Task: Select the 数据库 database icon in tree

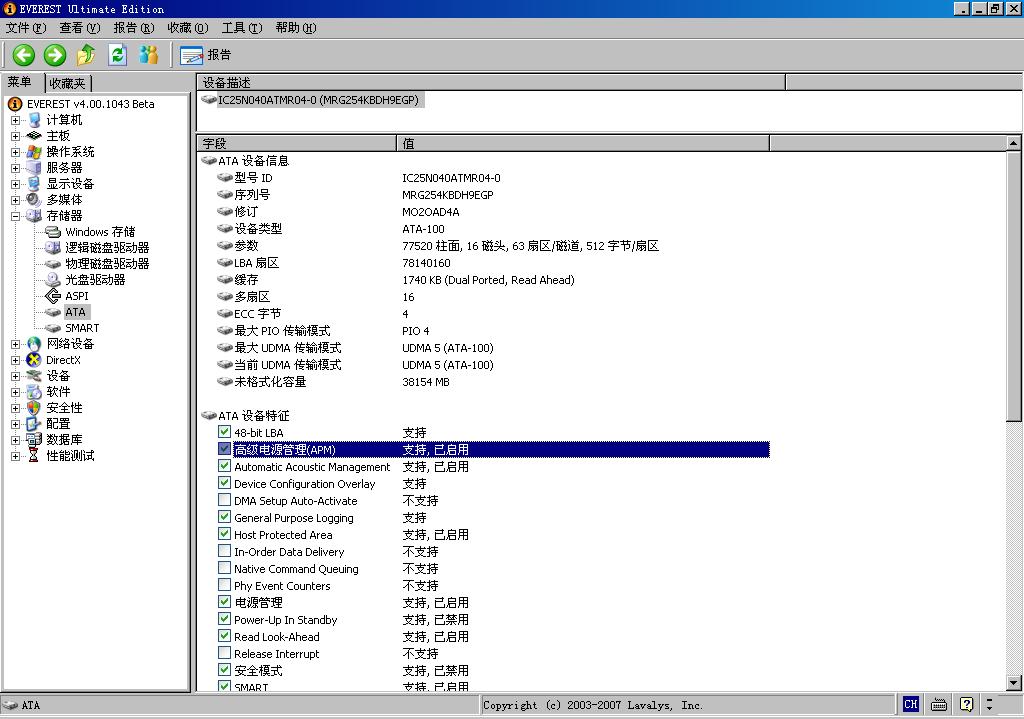Action: point(35,440)
